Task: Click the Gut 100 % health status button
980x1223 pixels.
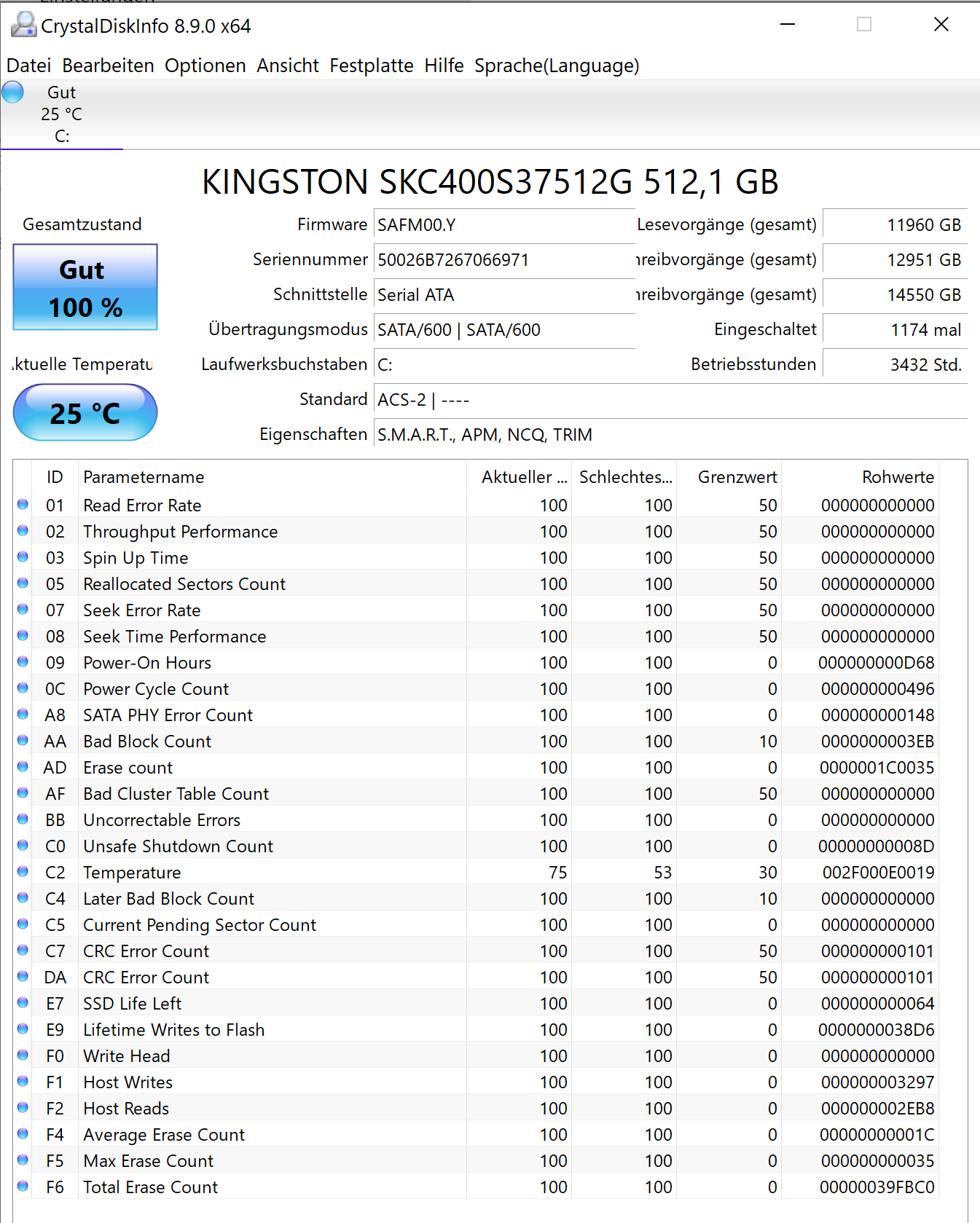Action: tap(85, 287)
